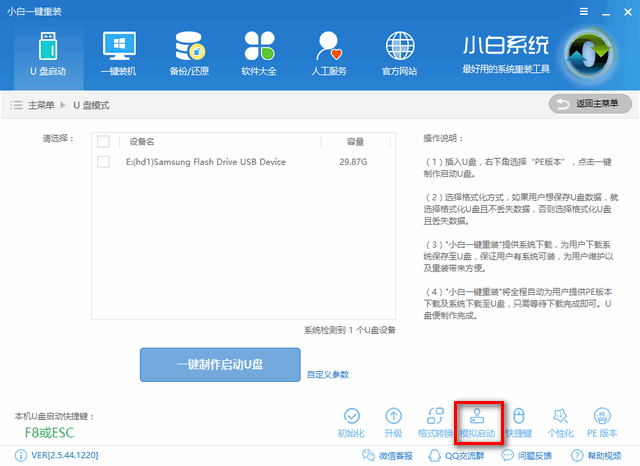Image resolution: width=640 pixels, height=466 pixels.
Task: Click the 初始化 initialize icon
Action: pyautogui.click(x=351, y=423)
